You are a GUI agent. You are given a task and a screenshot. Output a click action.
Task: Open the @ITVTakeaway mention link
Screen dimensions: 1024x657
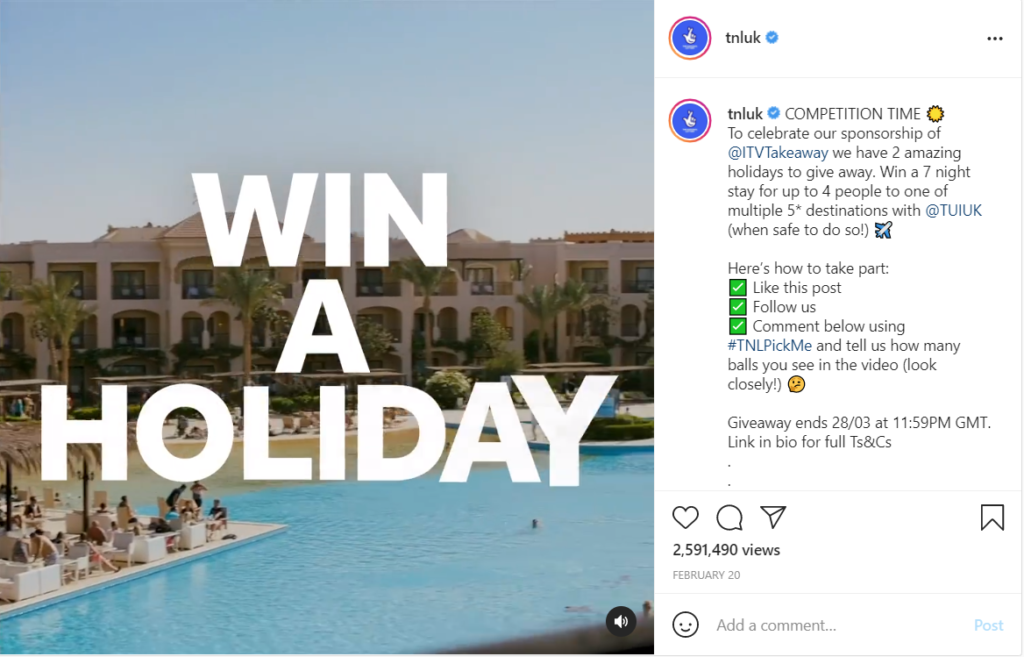click(778, 153)
